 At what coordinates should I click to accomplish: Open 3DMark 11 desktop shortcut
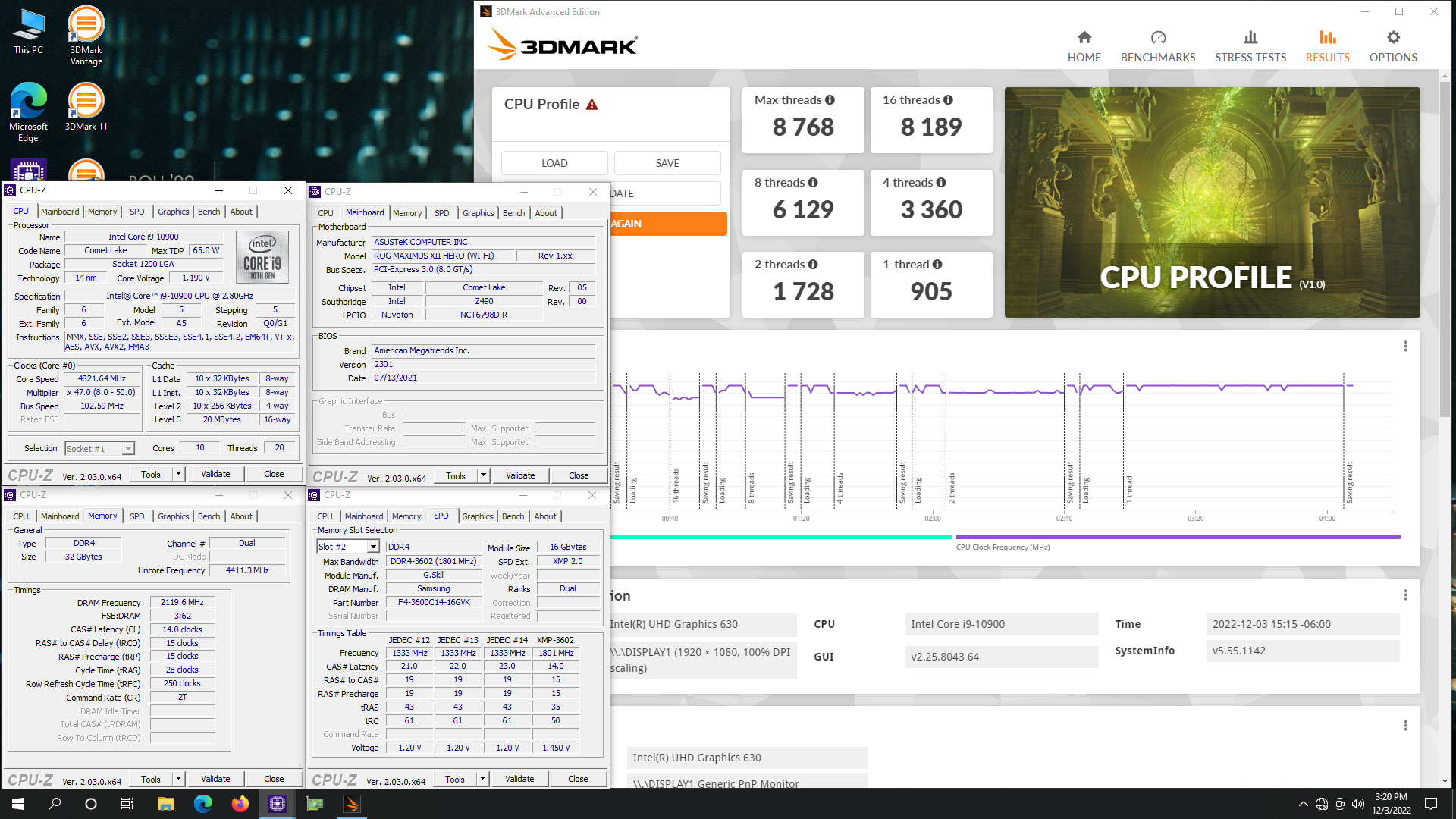(86, 106)
